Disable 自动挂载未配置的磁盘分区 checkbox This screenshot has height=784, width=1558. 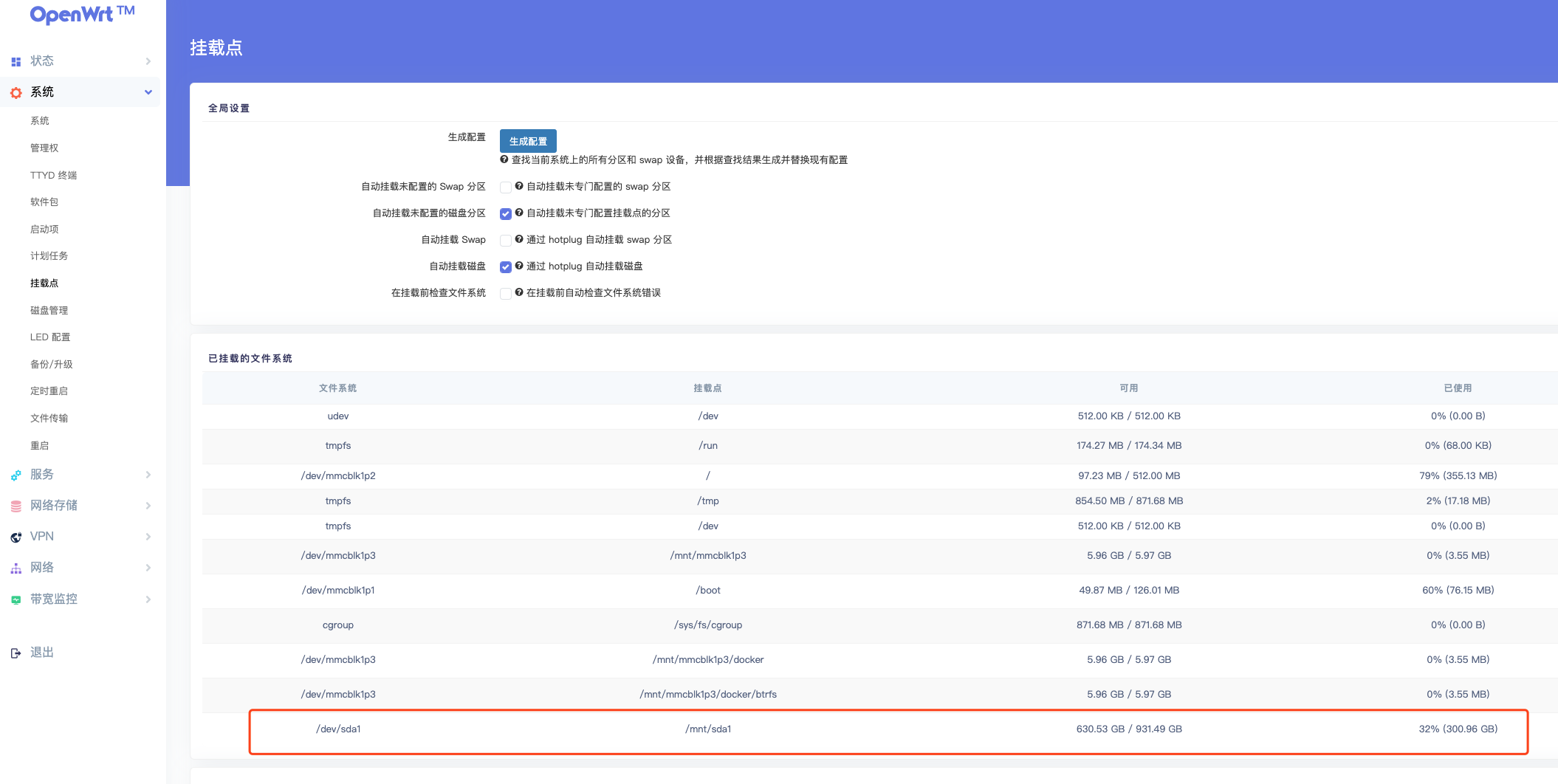point(506,213)
